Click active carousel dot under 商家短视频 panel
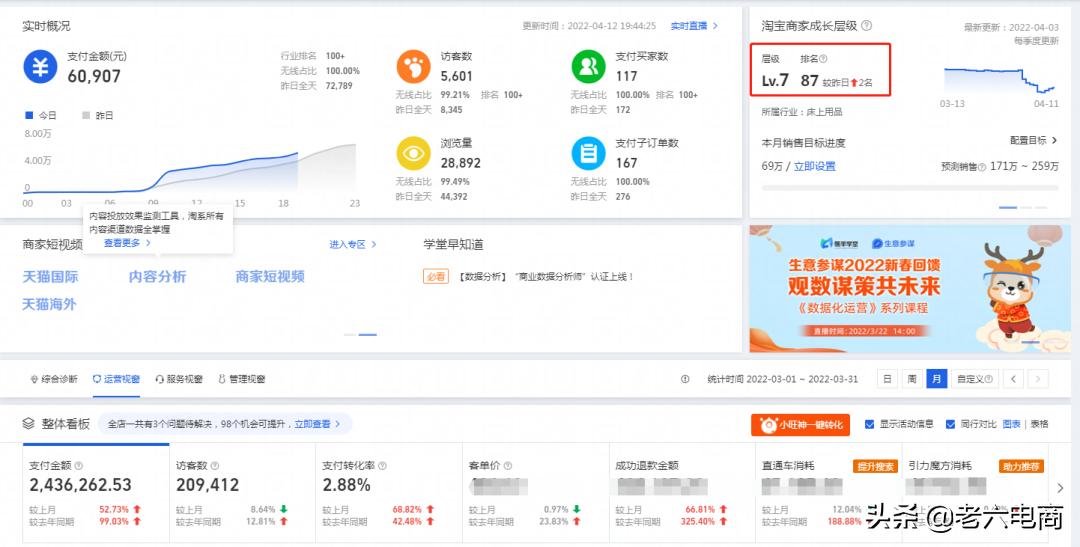 click(368, 335)
